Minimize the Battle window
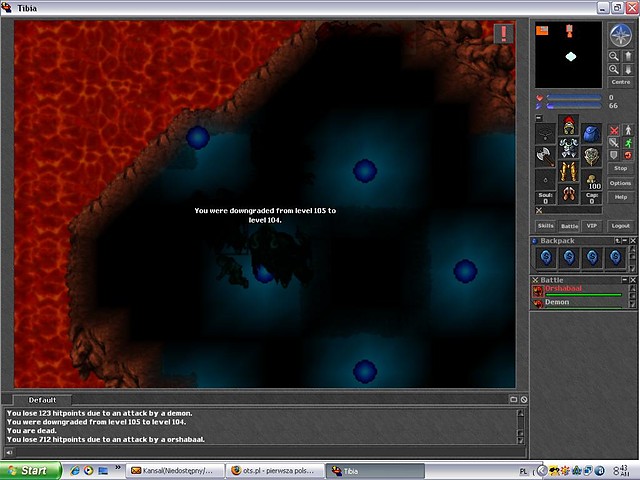This screenshot has height=480, width=640. tap(625, 280)
